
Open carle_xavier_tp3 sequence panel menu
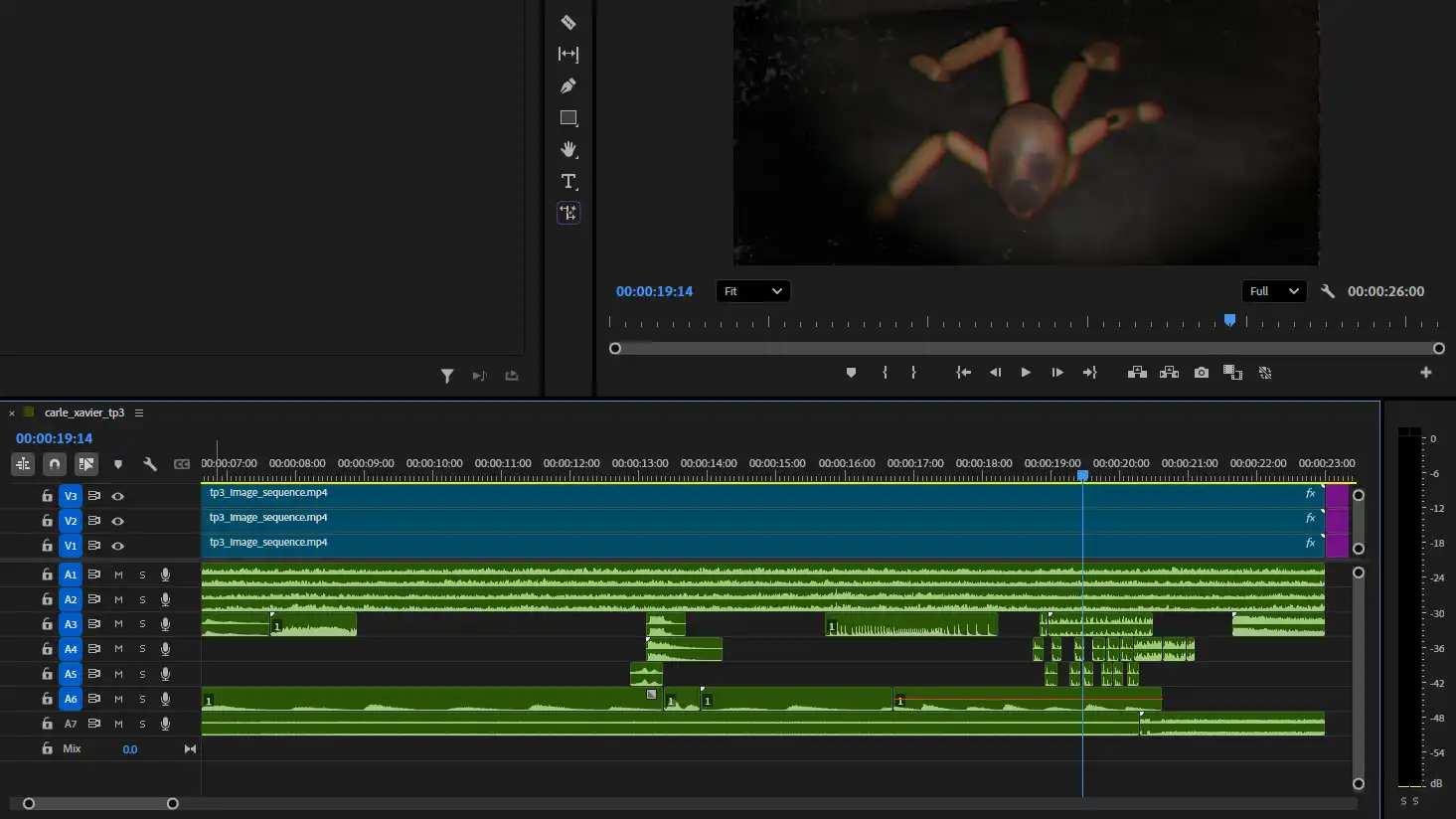139,412
